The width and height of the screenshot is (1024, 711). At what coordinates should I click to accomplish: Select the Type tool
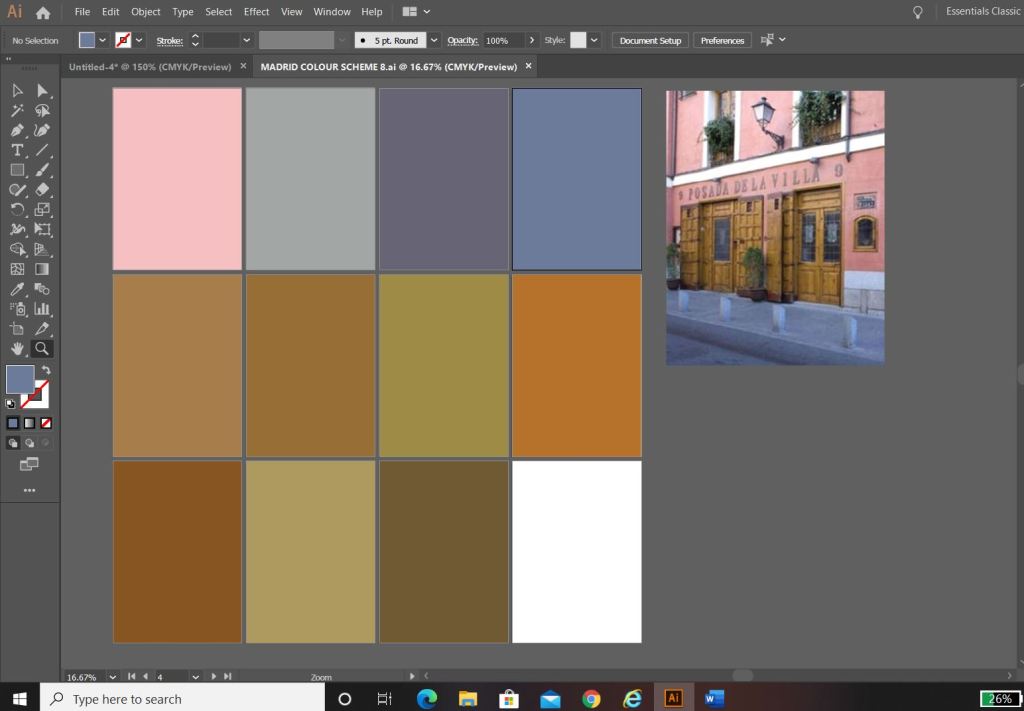17,150
